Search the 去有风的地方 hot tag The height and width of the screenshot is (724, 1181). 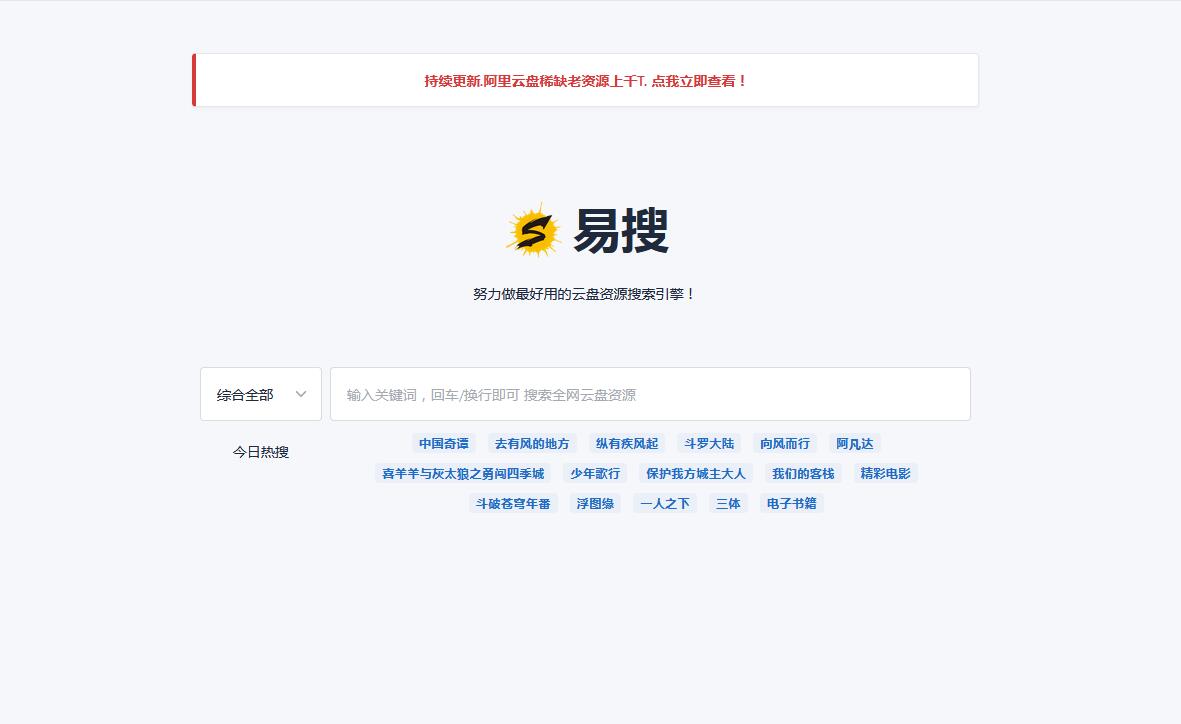(x=532, y=443)
